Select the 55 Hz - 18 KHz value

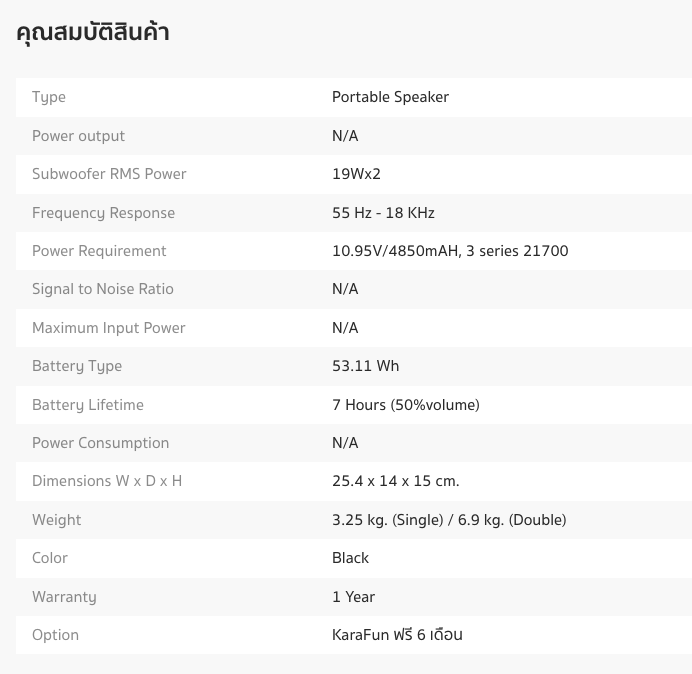(x=383, y=213)
